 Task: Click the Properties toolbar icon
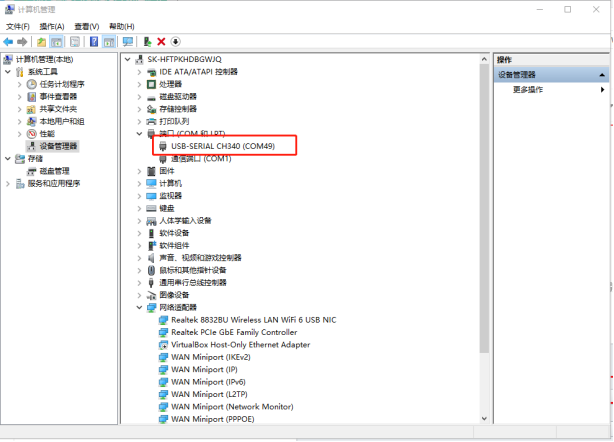[75, 41]
